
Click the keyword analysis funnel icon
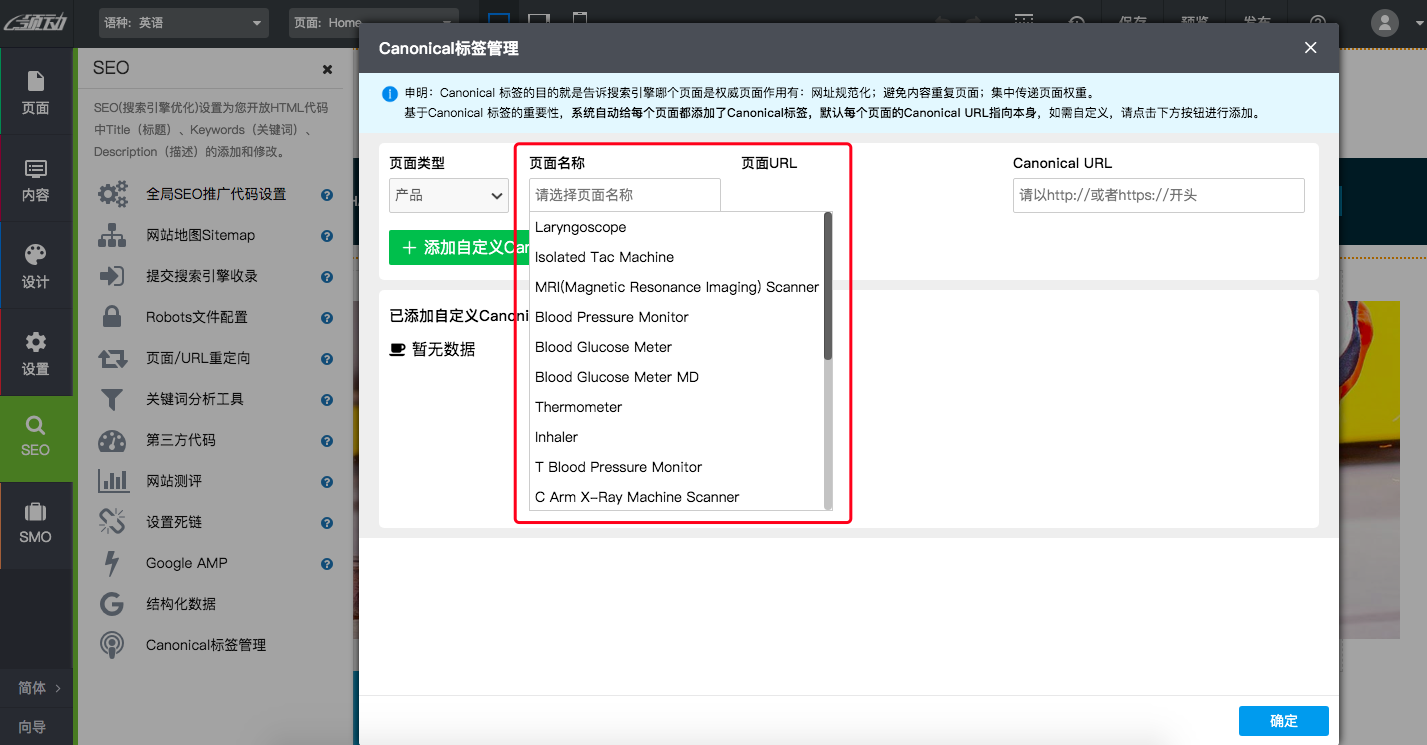point(112,400)
